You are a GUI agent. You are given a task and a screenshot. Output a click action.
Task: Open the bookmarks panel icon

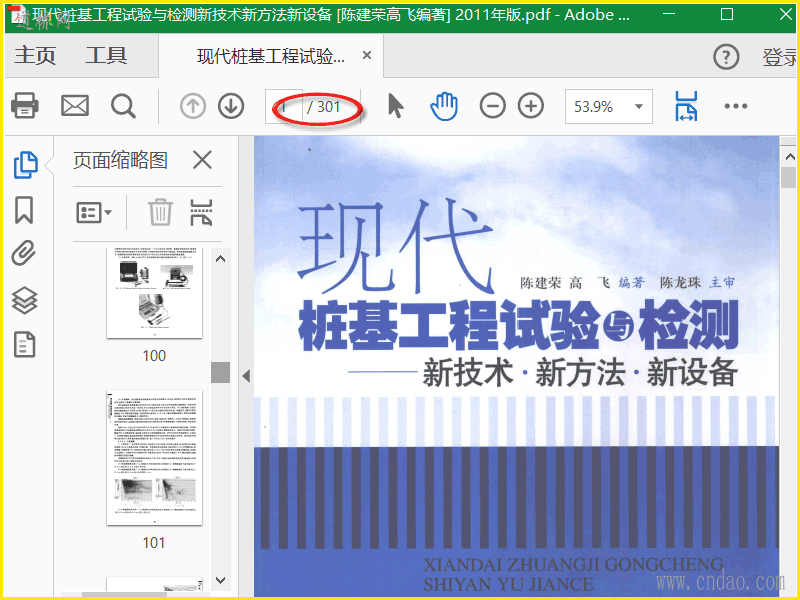[24, 210]
